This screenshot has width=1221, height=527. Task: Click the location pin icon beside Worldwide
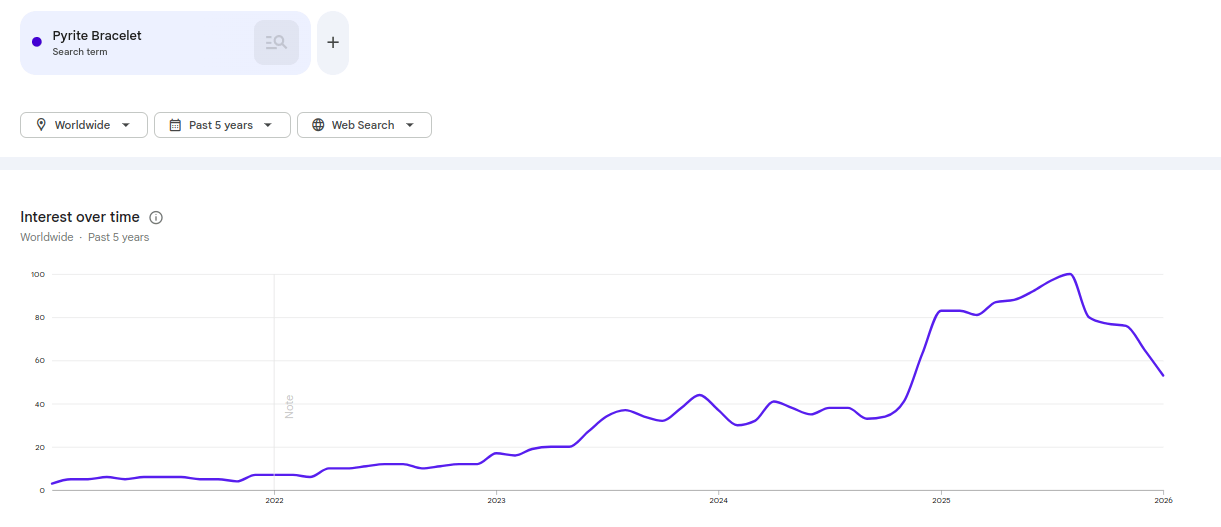(x=41, y=125)
